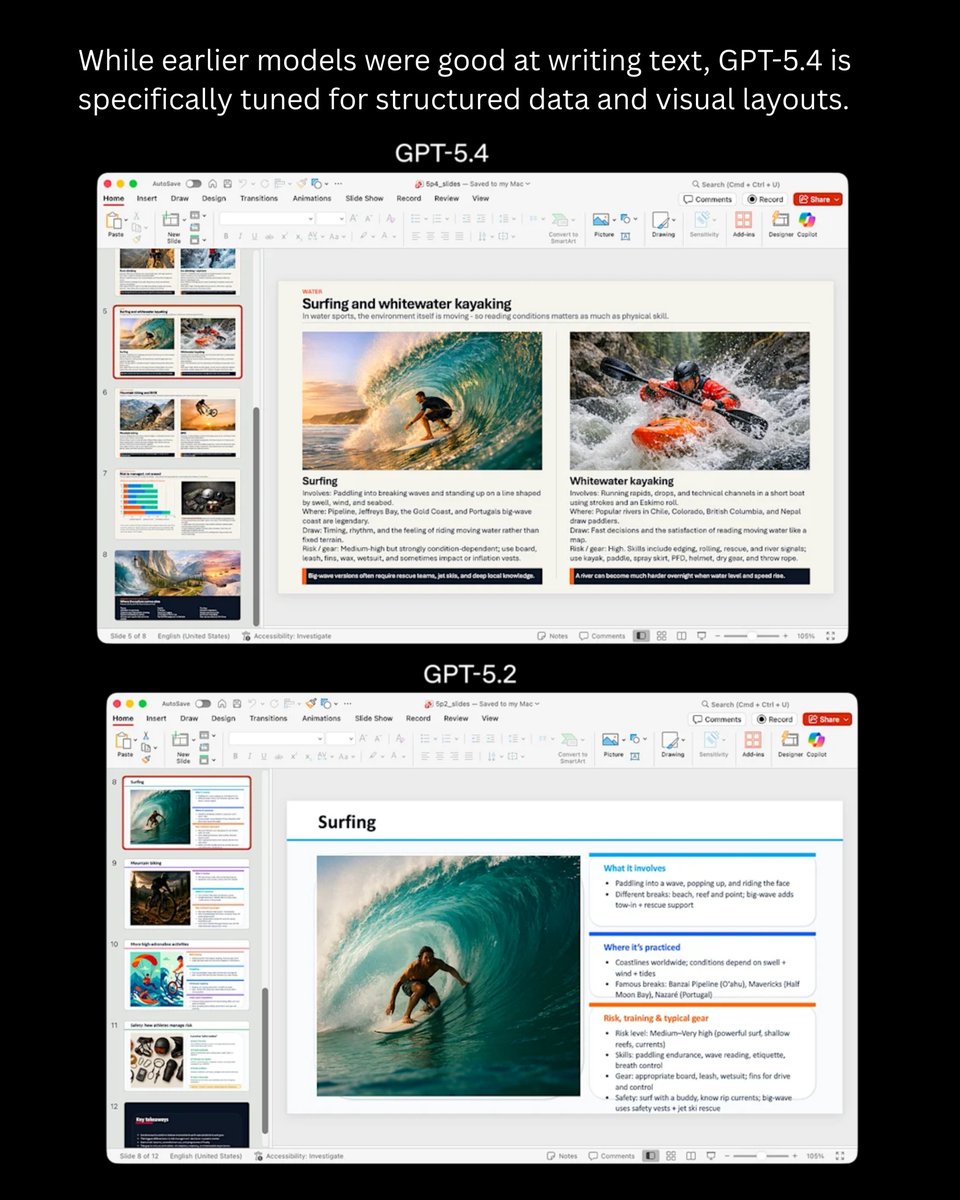Adjust zoom slider in 5p4_slides status bar
960x1200 pixels.
[x=754, y=636]
